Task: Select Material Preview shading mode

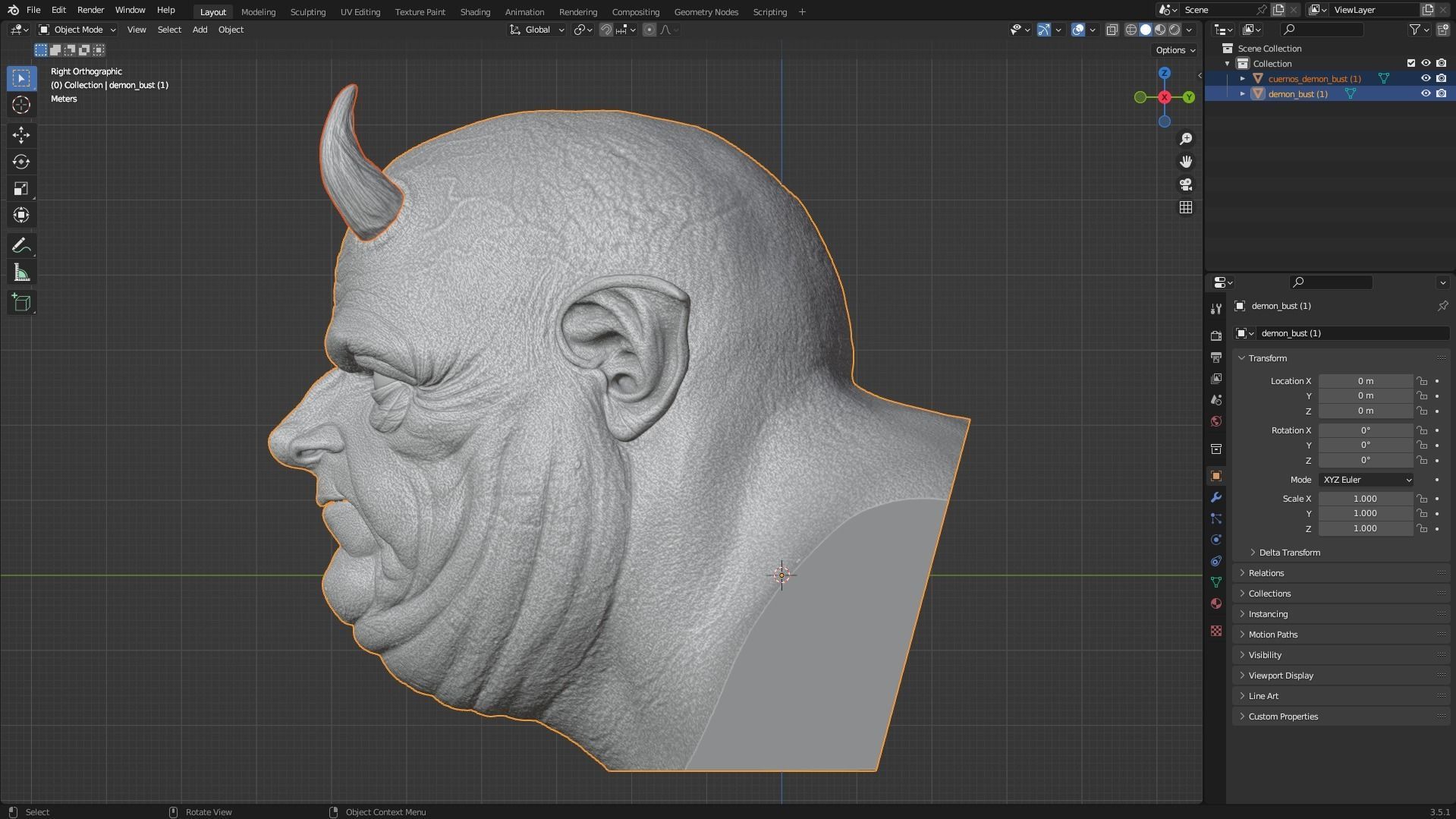Action: 1160,30
